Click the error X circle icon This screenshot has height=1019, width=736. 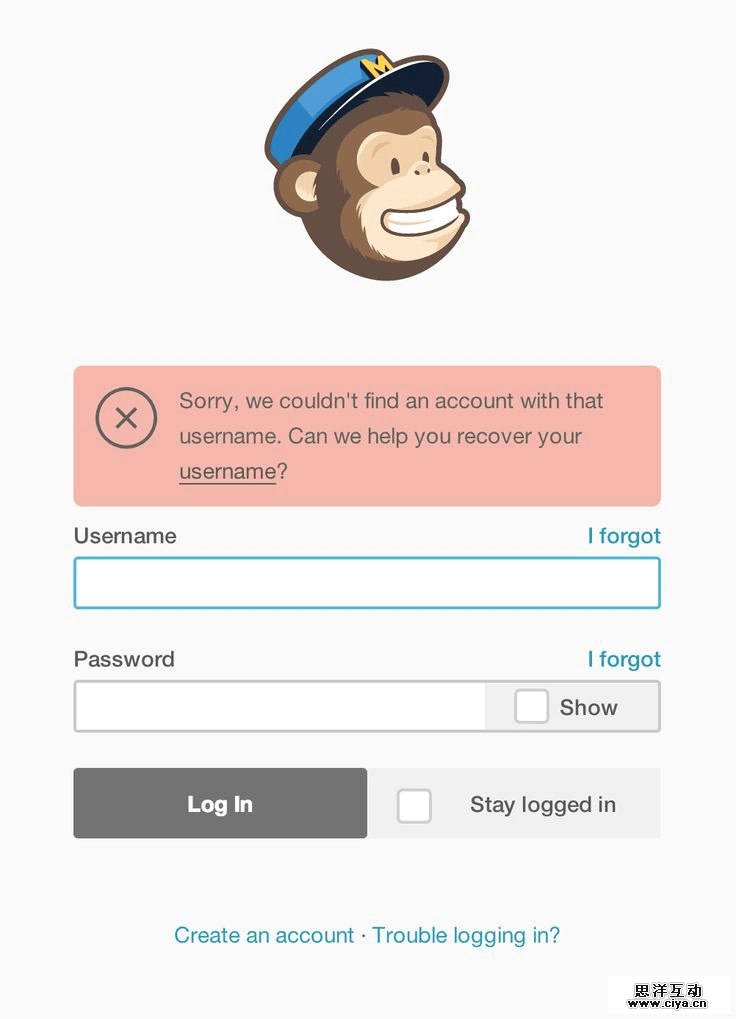point(126,418)
